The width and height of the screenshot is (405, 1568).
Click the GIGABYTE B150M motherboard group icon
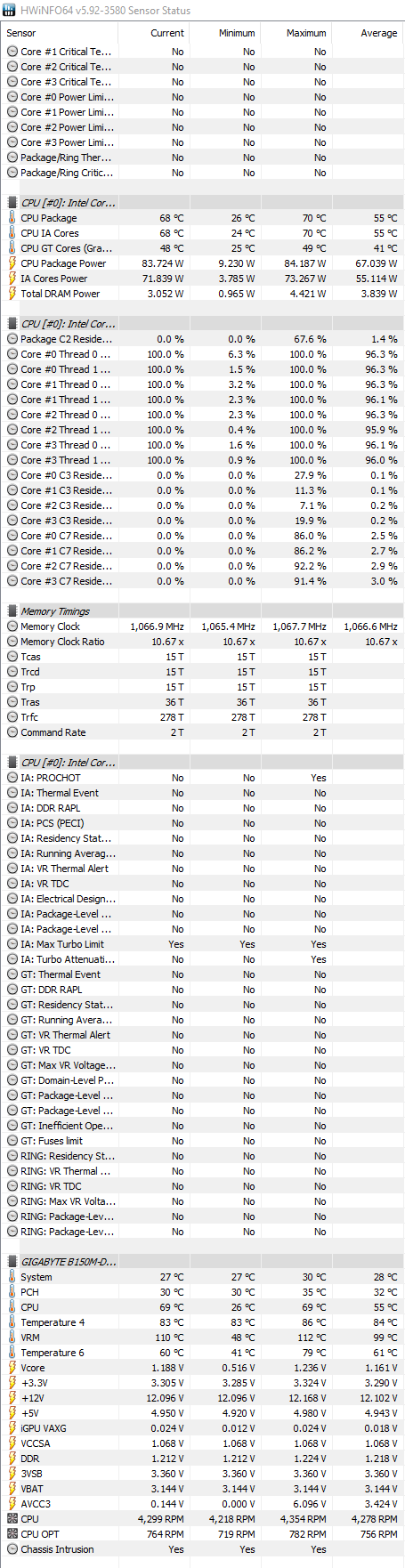(12, 1262)
